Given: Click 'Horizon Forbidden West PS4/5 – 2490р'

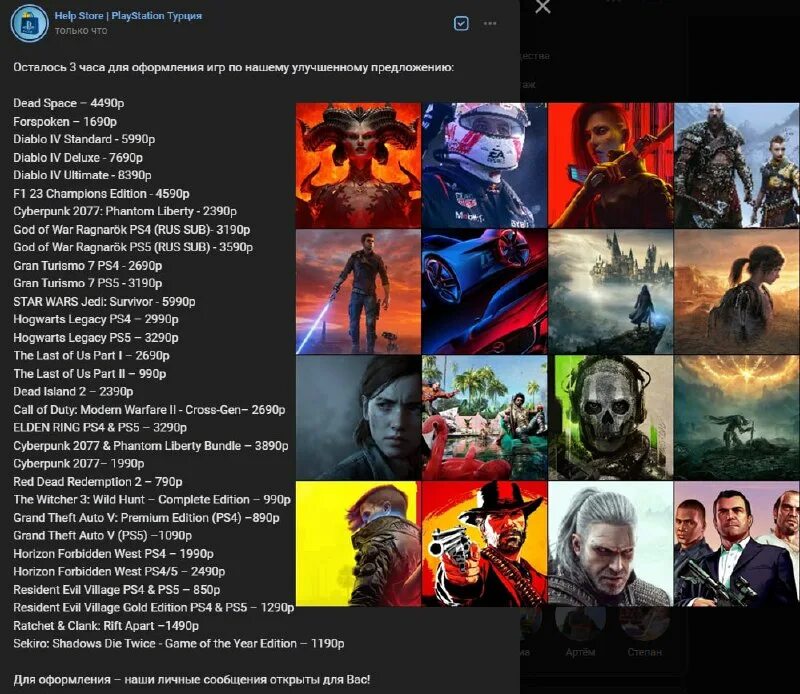Looking at the screenshot, I should [119, 572].
